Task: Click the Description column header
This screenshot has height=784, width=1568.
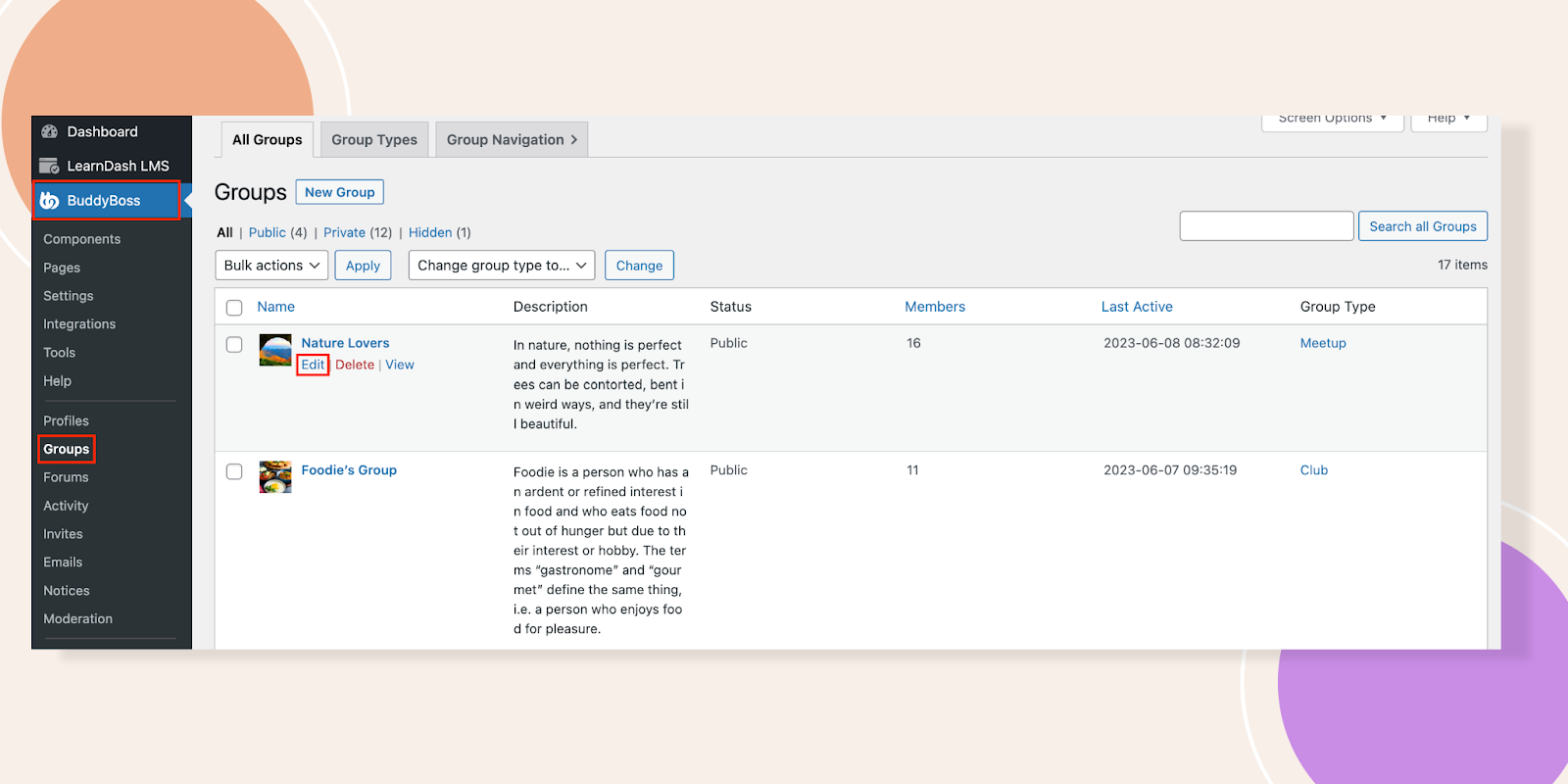Action: pos(551,307)
